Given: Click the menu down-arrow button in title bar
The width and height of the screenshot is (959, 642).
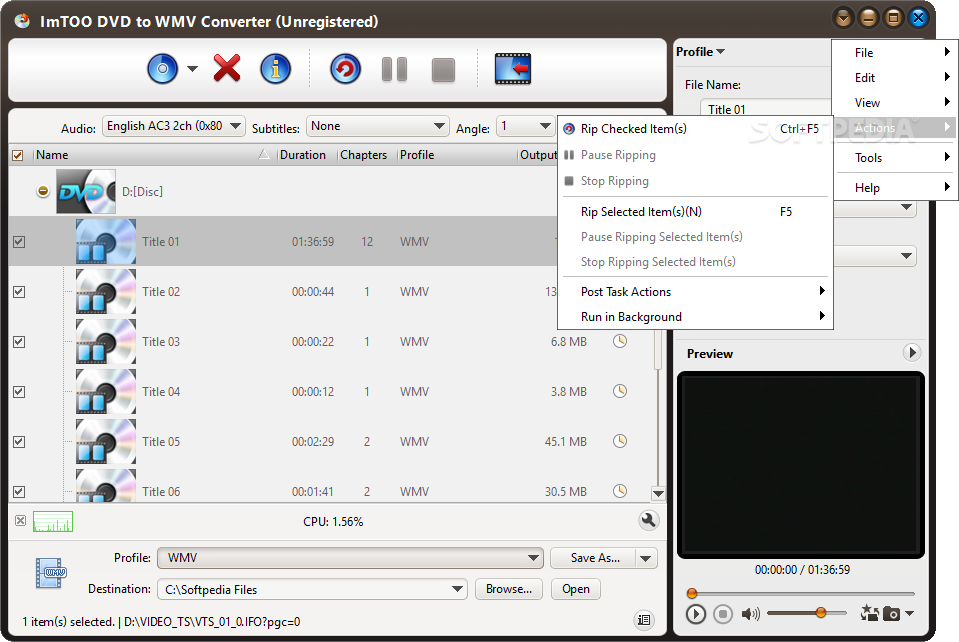Looking at the screenshot, I should (843, 18).
